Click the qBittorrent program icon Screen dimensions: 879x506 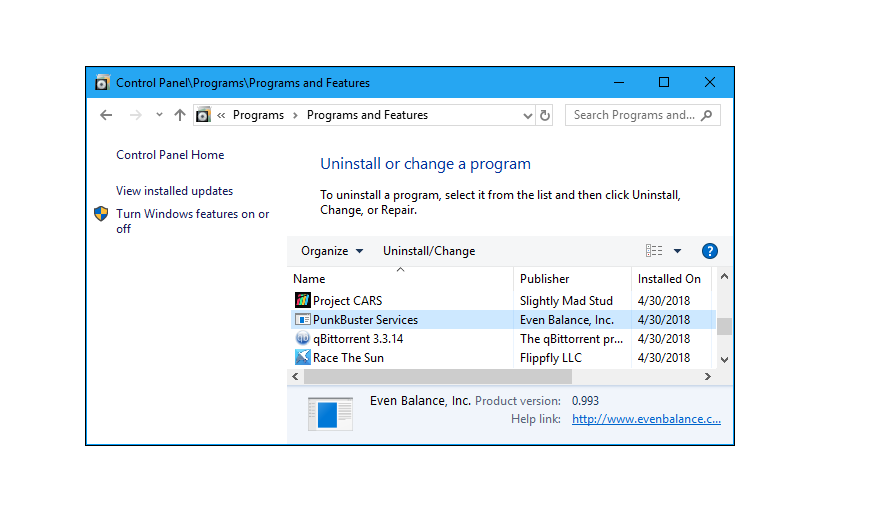[303, 338]
